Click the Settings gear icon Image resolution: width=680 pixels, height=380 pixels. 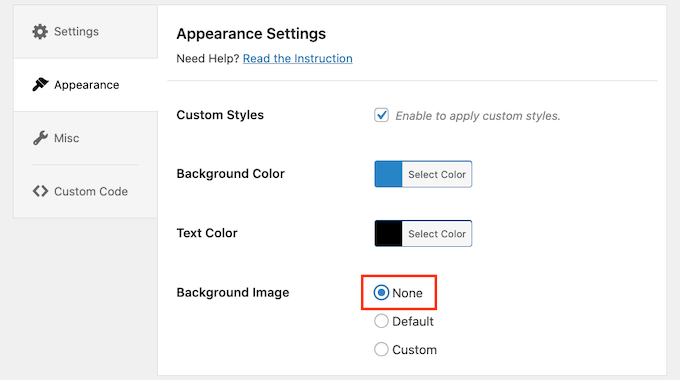[40, 32]
